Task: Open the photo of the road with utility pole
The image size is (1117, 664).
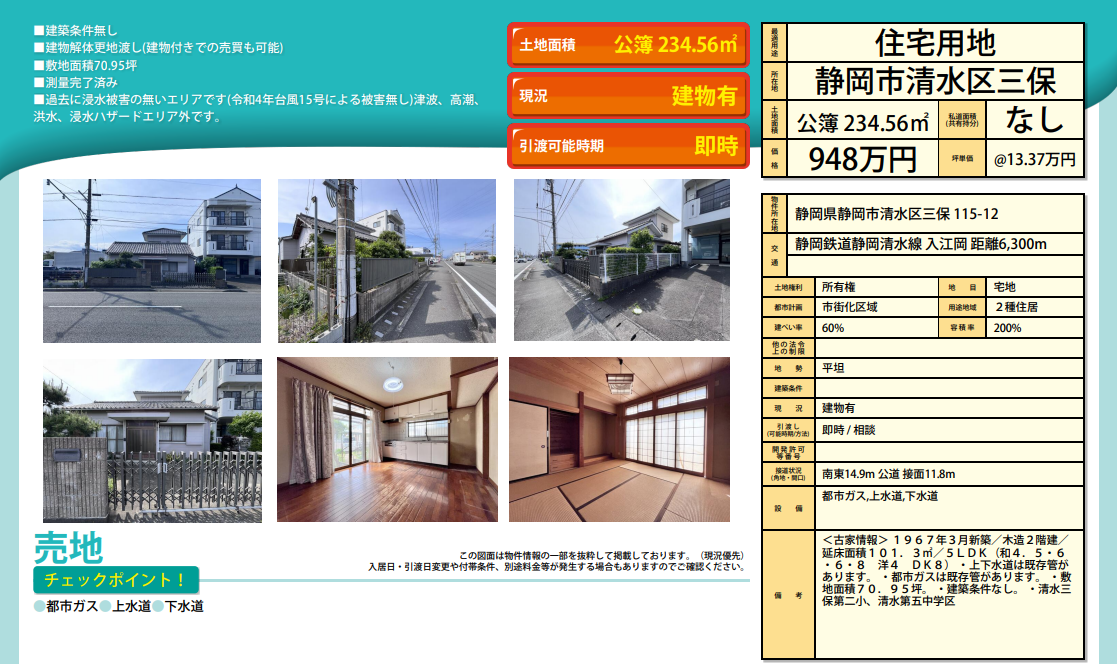Action: click(386, 260)
